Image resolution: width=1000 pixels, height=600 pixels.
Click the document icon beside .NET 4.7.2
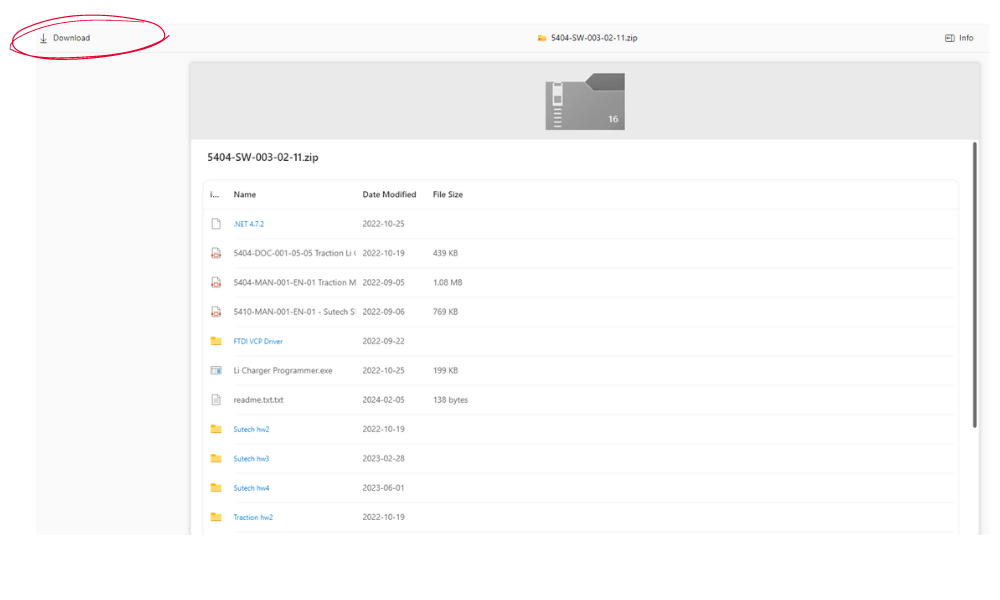tap(216, 223)
